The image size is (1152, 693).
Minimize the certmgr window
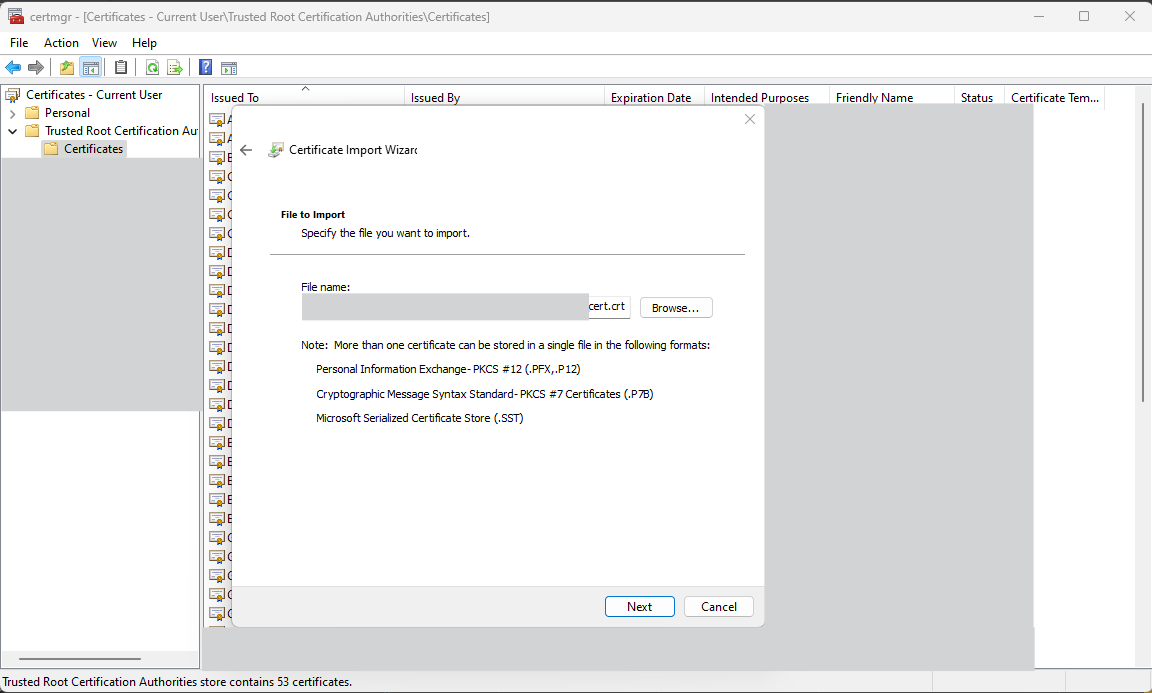coord(1039,16)
